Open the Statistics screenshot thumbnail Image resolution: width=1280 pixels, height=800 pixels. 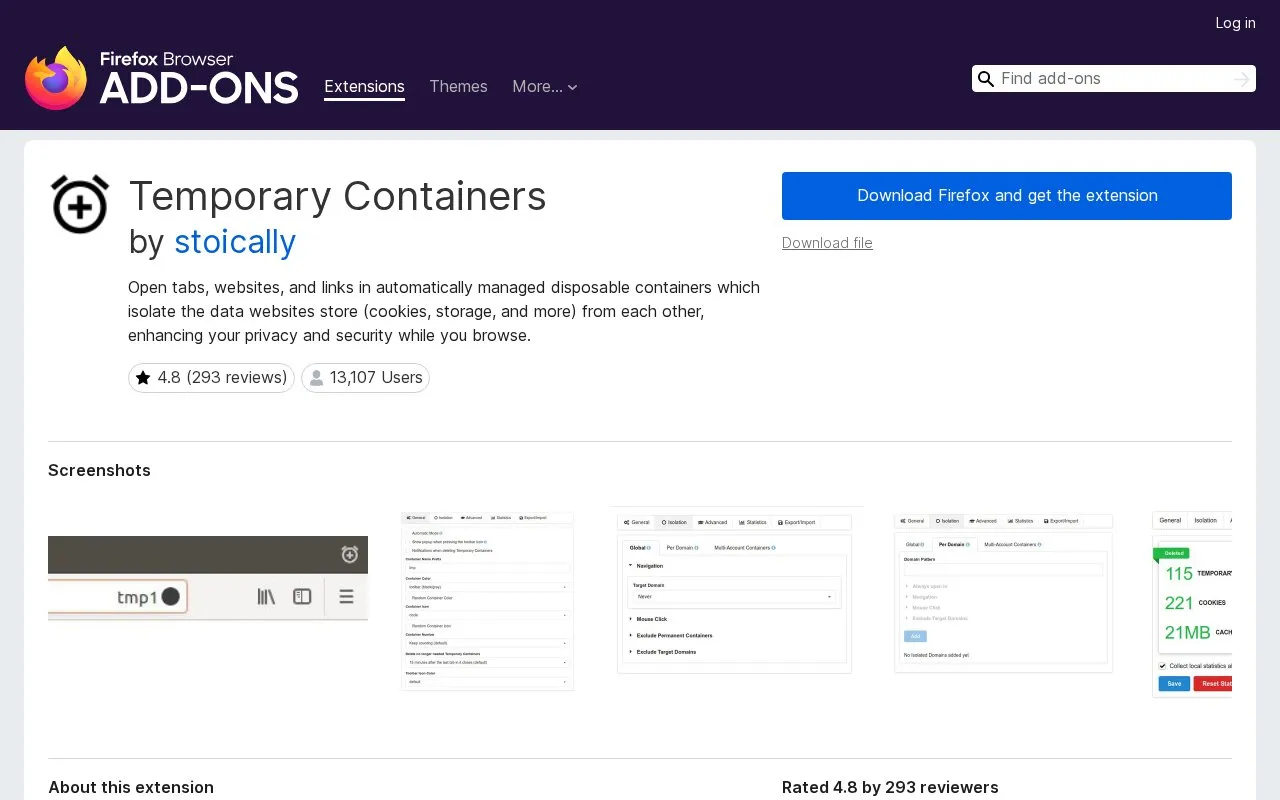pyautogui.click(x=1192, y=604)
